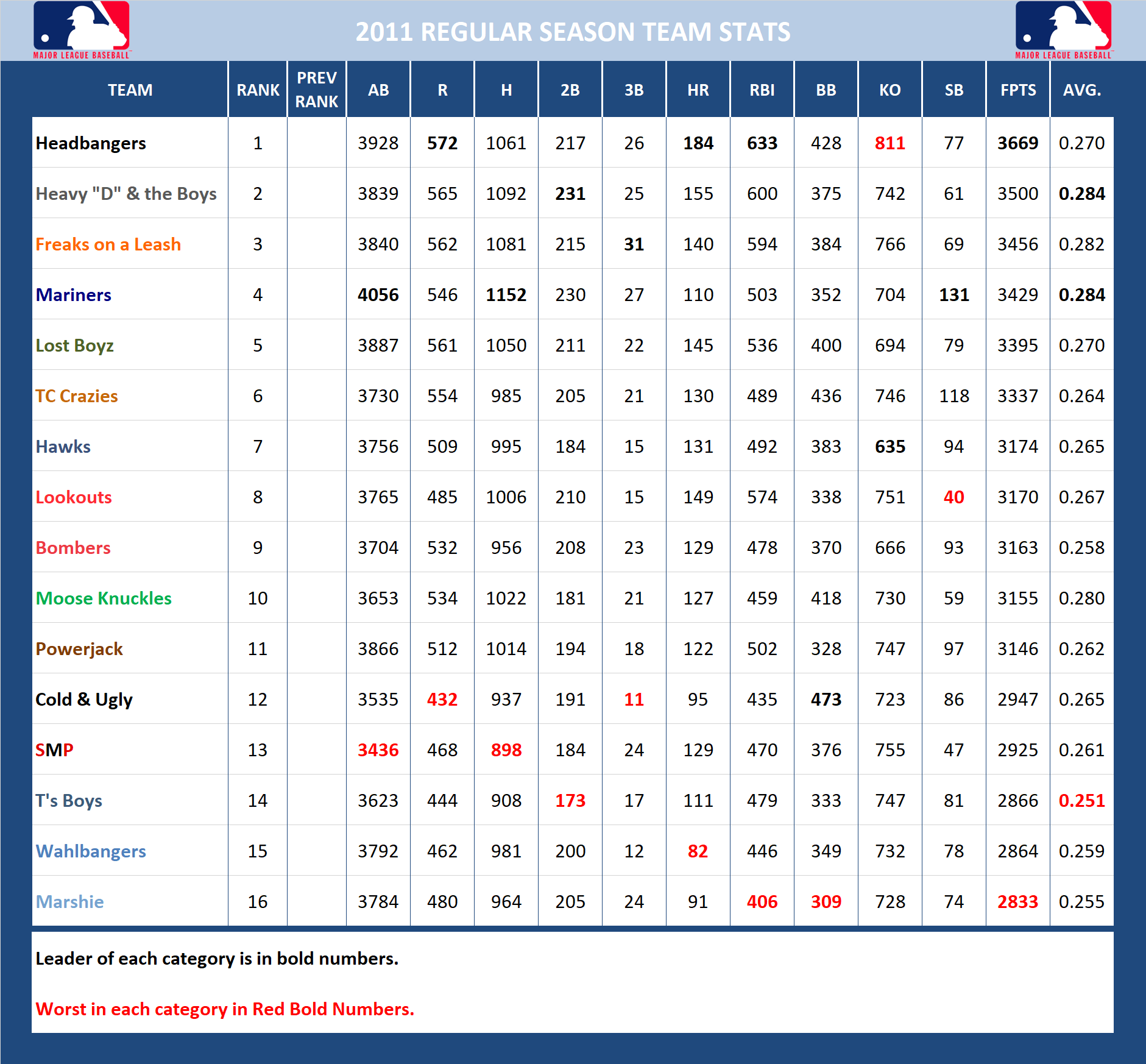Sort by the FPTS column header
1146x1064 pixels.
1017,90
